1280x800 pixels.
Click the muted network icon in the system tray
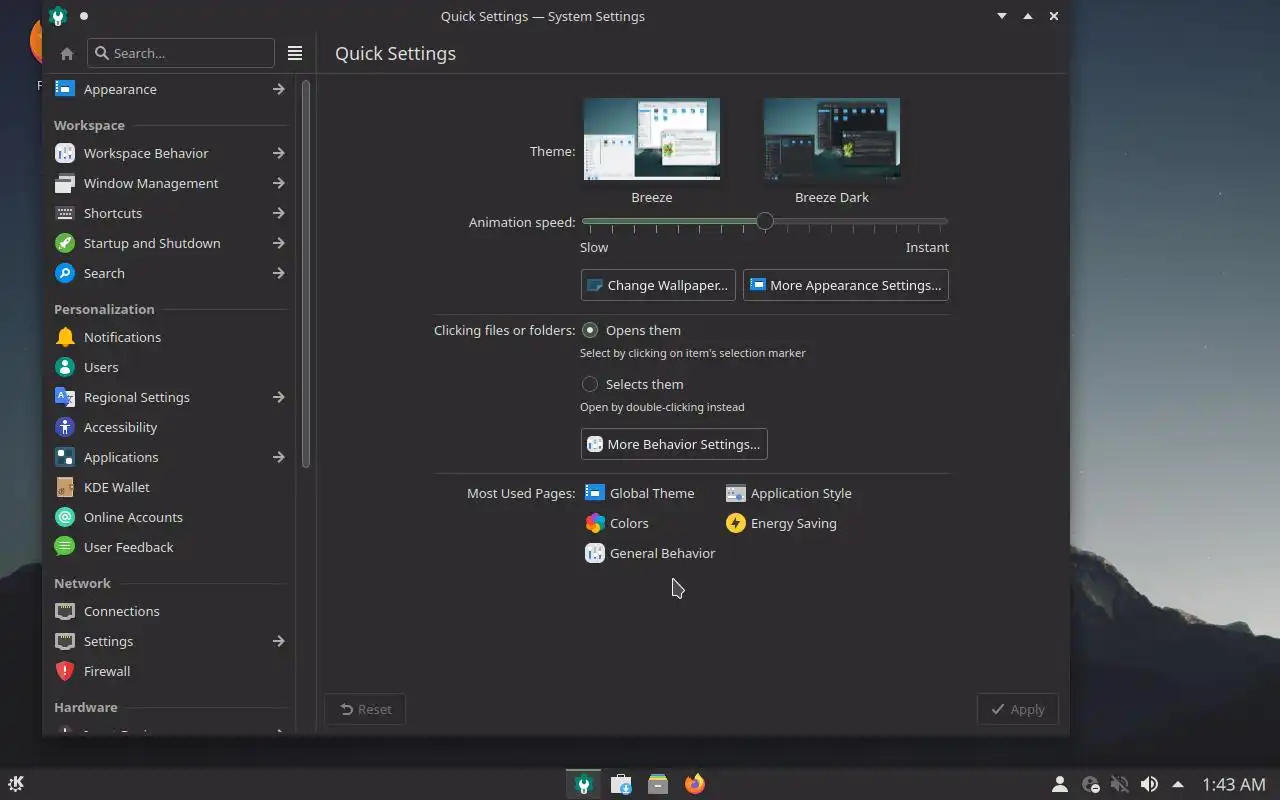tap(1120, 785)
